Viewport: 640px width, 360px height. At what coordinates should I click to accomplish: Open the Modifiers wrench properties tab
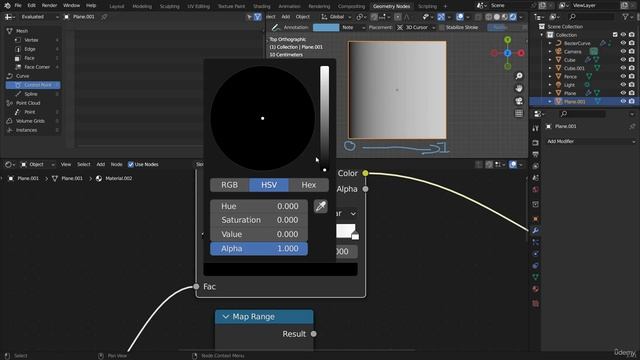click(535, 231)
